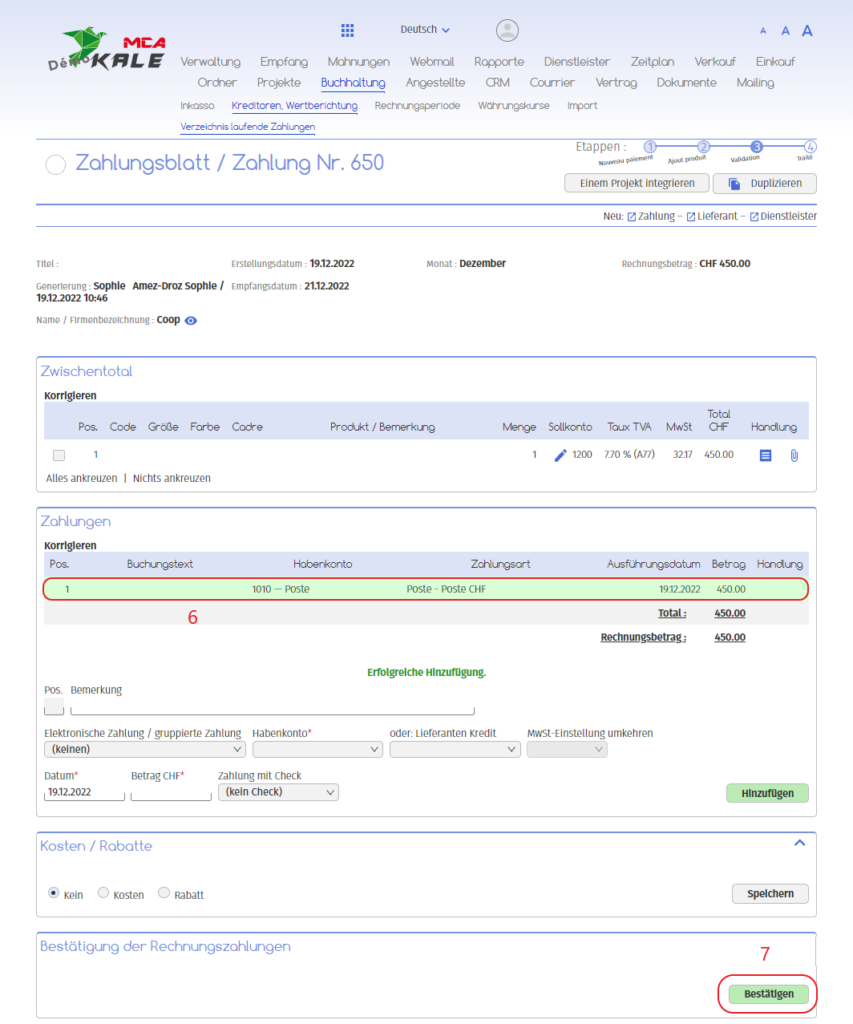Open the Deutsch language dropdown
The width and height of the screenshot is (853, 1024).
tap(425, 30)
